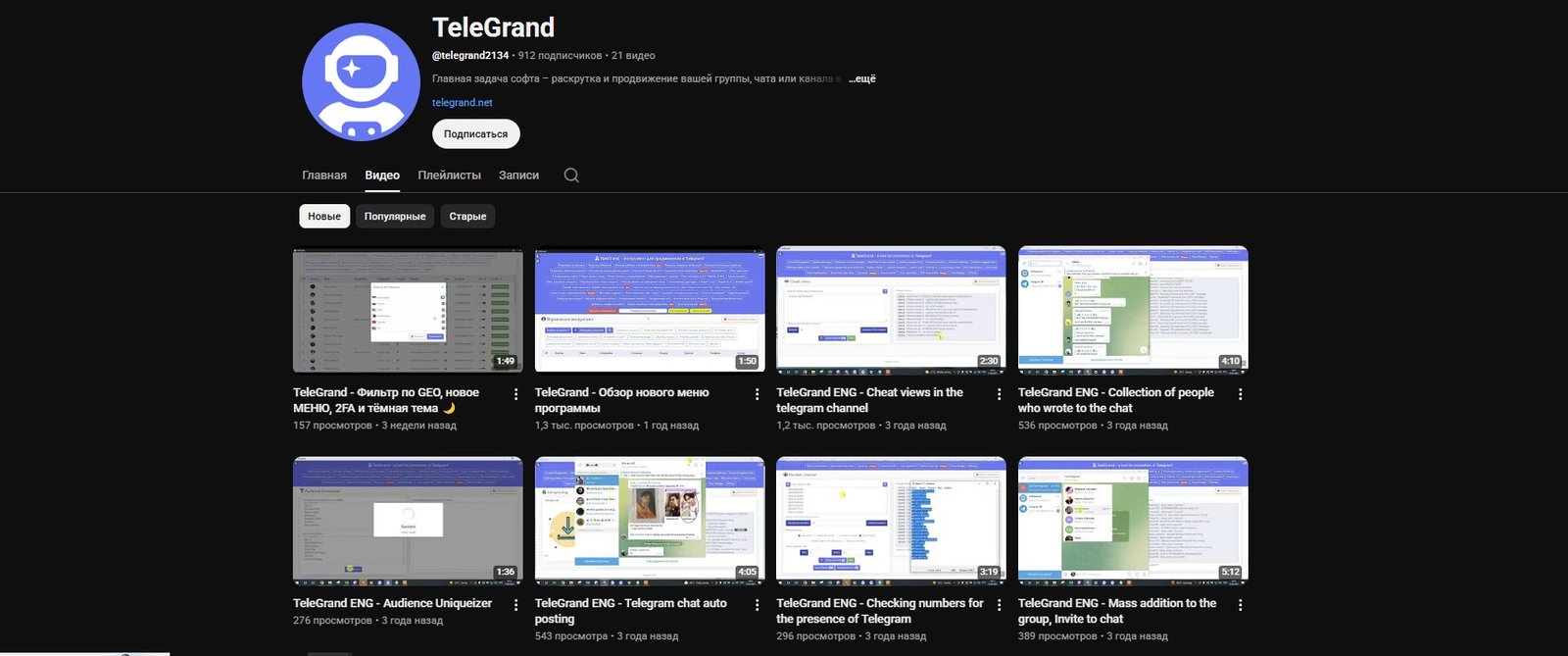Switch to the Главная tab
Viewport: 1568px width, 656px height.
[324, 176]
